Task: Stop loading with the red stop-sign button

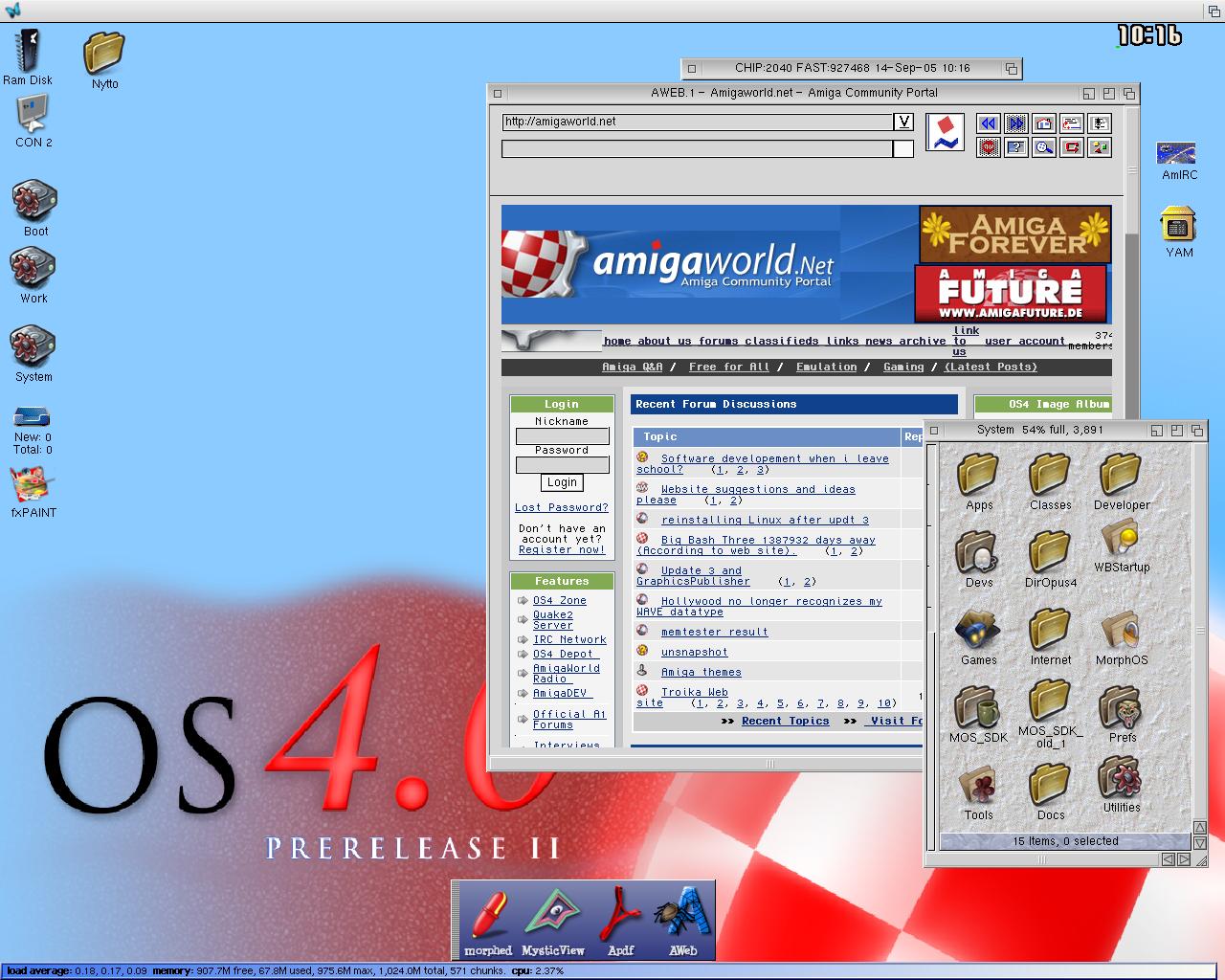Action: click(x=988, y=147)
